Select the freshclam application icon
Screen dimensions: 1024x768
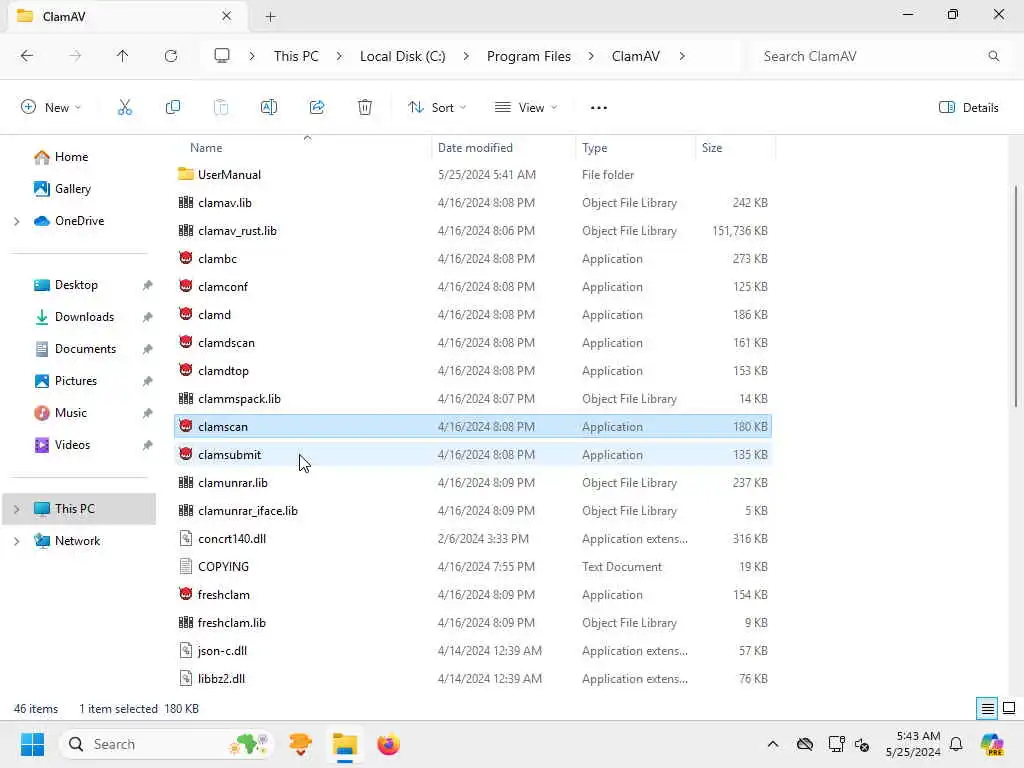click(185, 594)
